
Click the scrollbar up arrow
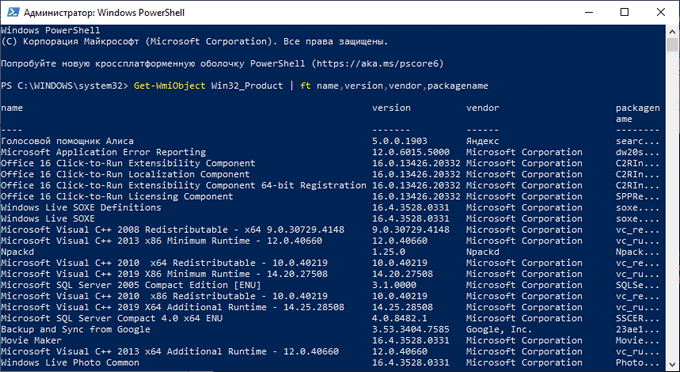point(672,31)
